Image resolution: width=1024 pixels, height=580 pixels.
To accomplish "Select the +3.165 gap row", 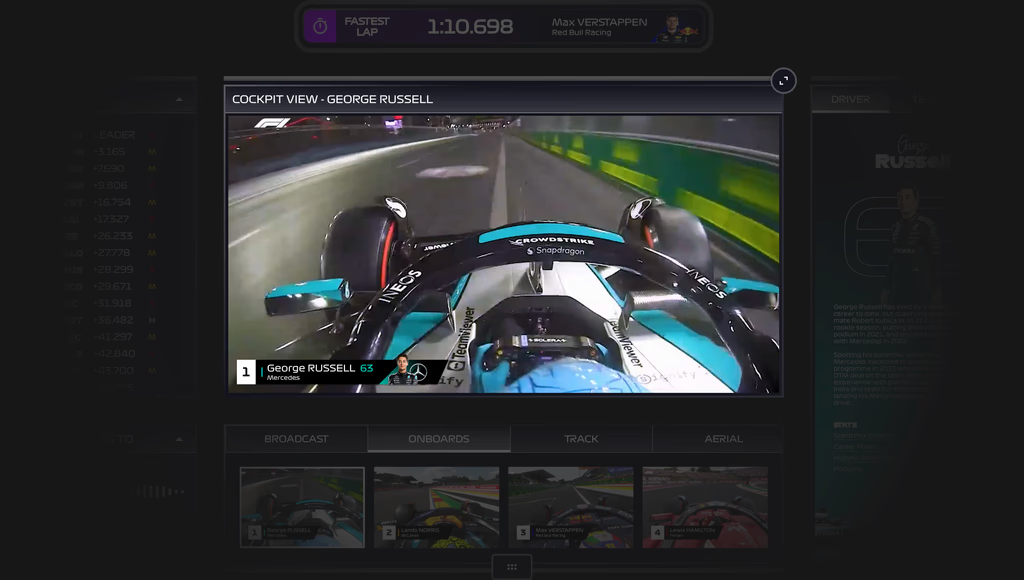I will [113, 152].
